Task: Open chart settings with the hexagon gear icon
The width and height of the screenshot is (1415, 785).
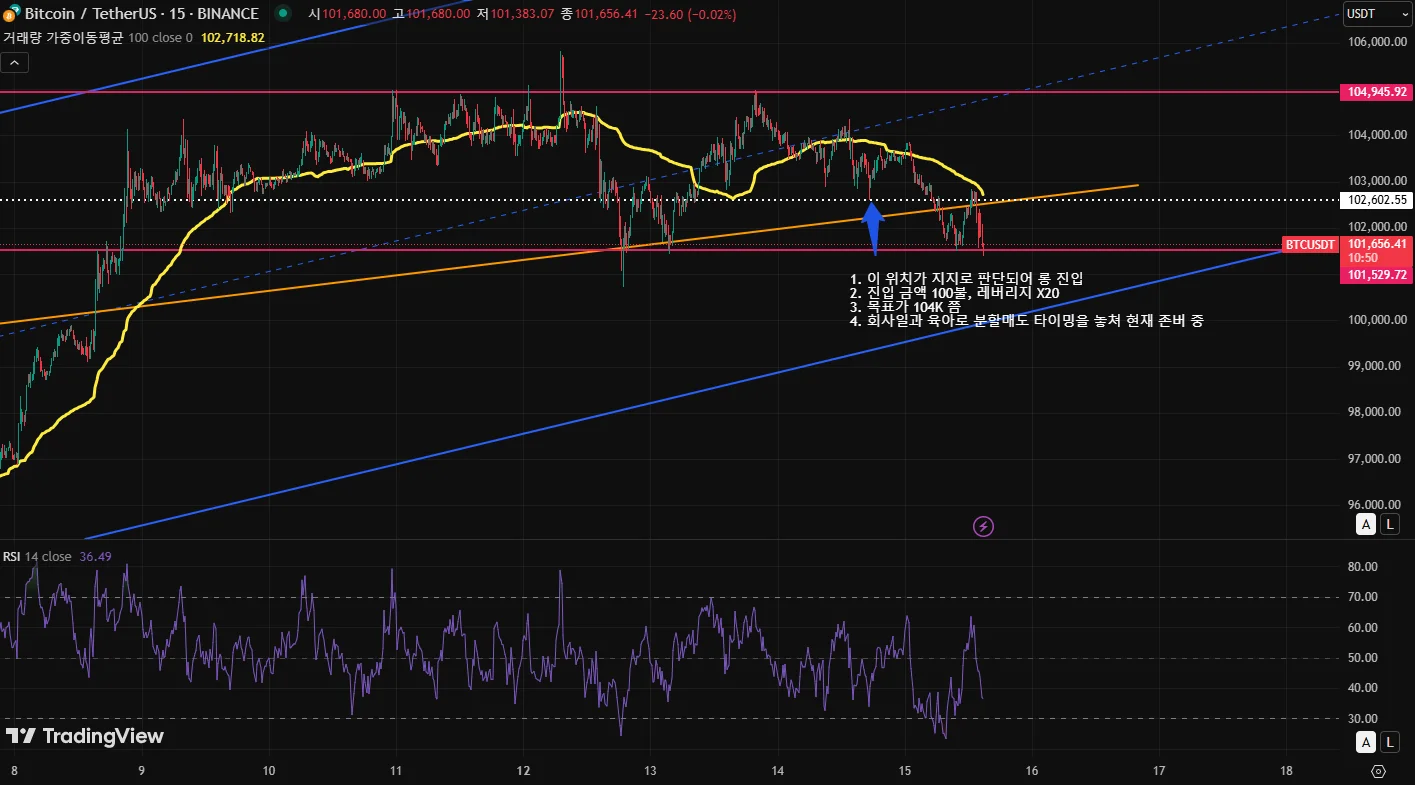Action: (1379, 771)
